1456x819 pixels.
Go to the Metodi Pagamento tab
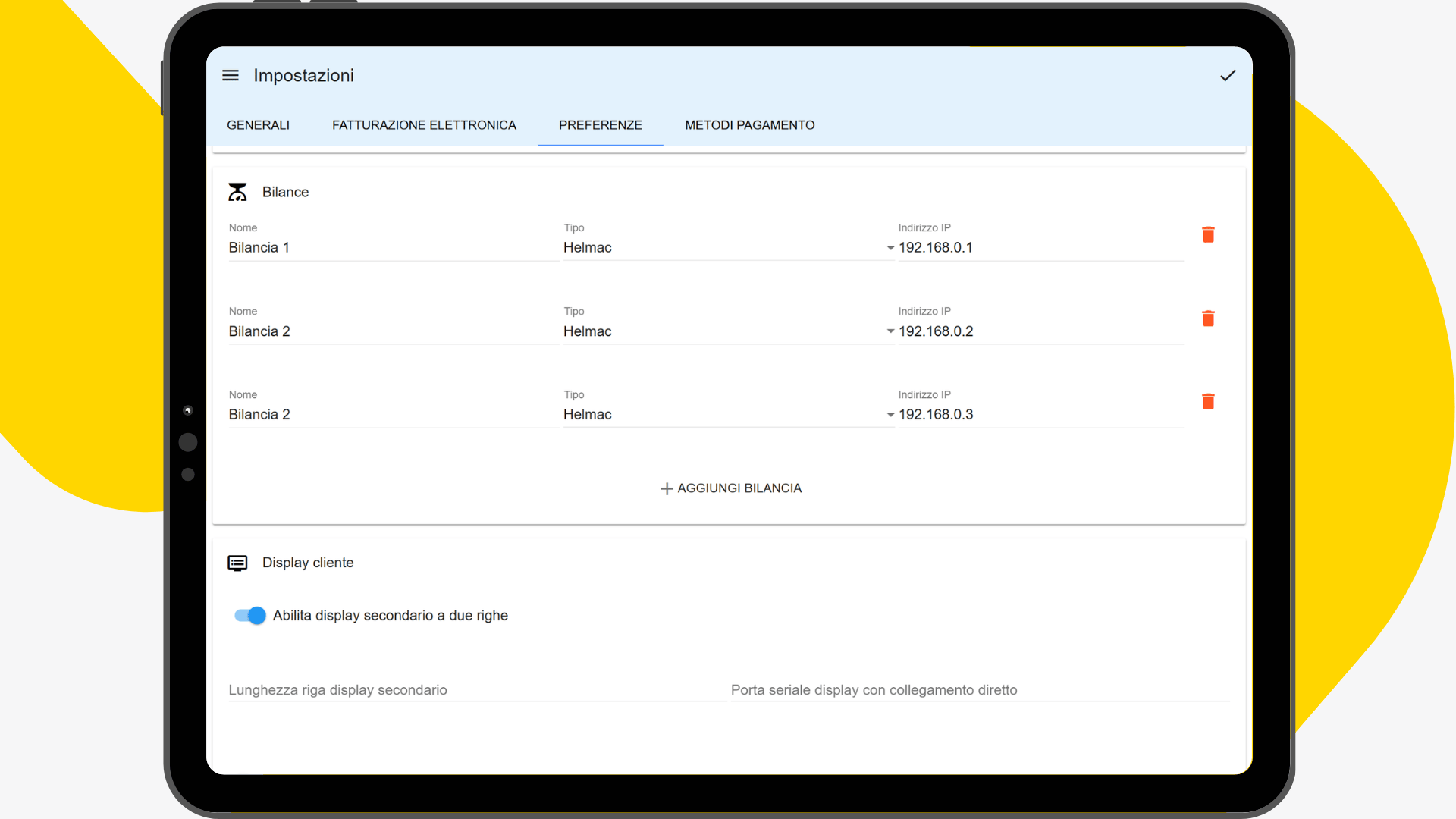point(749,125)
